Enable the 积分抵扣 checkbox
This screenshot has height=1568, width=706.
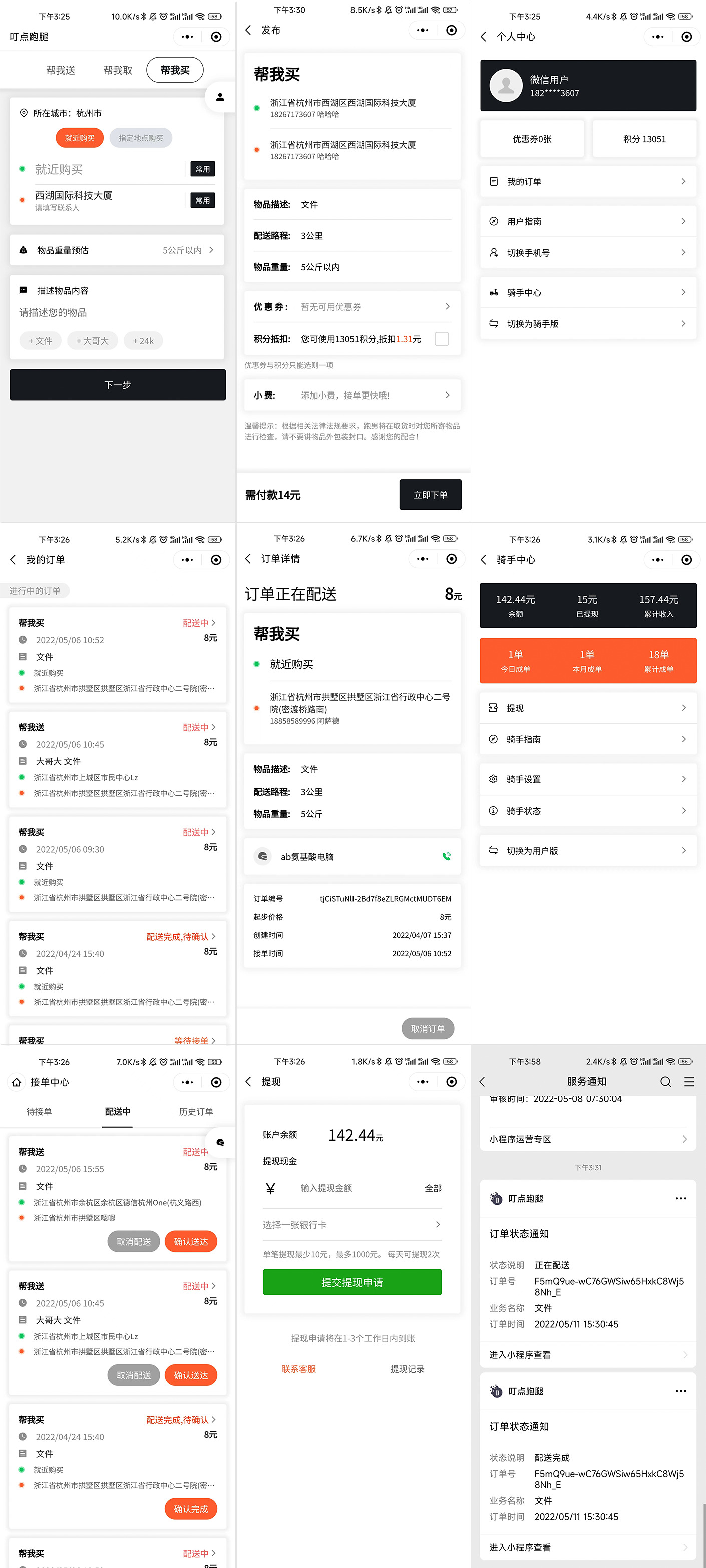pos(442,339)
